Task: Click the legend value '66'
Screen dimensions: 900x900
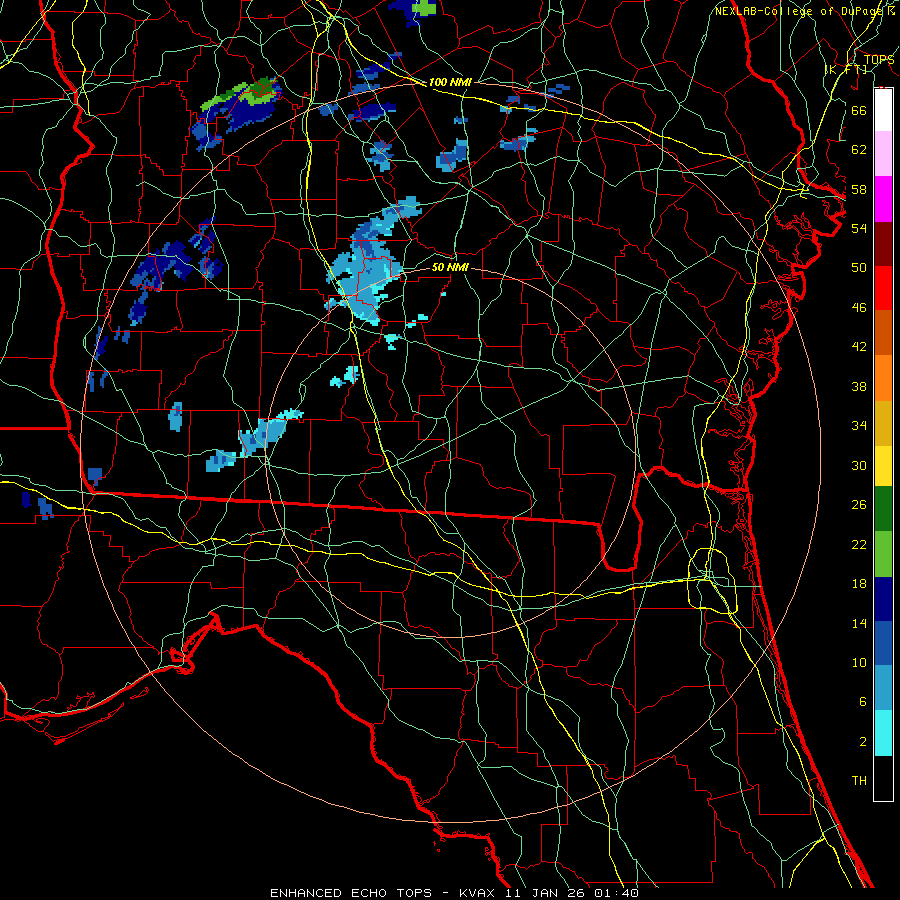Action: [x=859, y=110]
